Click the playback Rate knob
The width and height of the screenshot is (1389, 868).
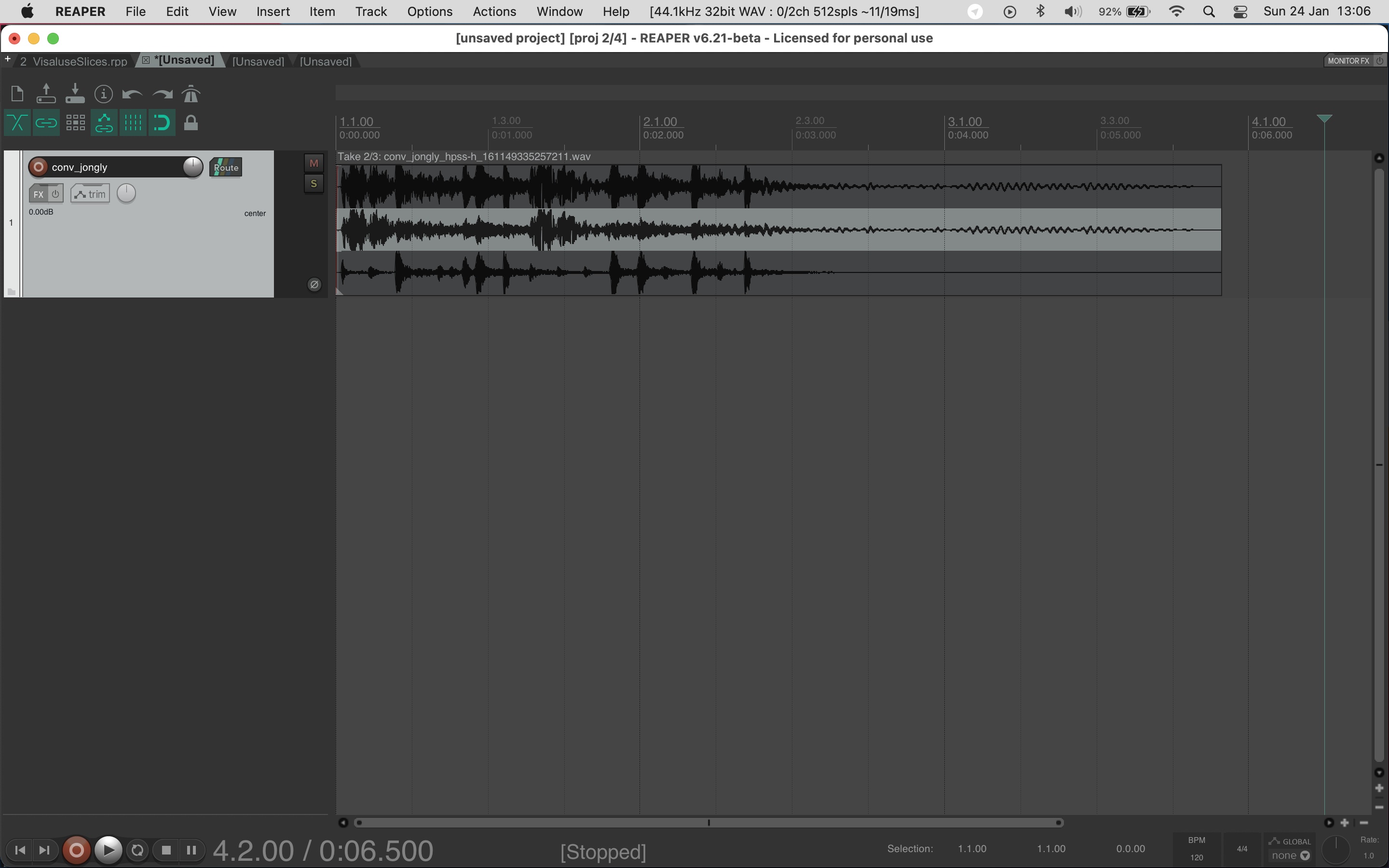[1336, 849]
